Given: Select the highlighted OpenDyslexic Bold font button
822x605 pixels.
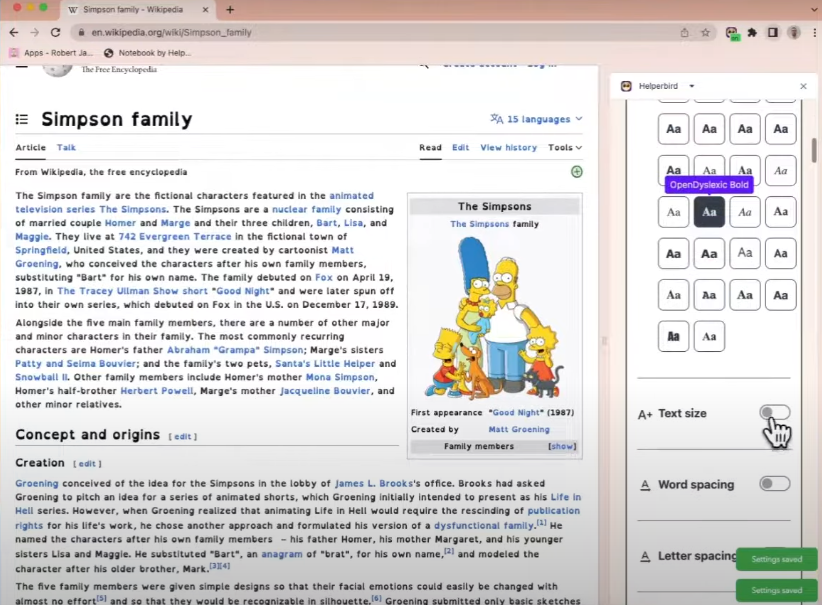Looking at the screenshot, I should point(709,212).
